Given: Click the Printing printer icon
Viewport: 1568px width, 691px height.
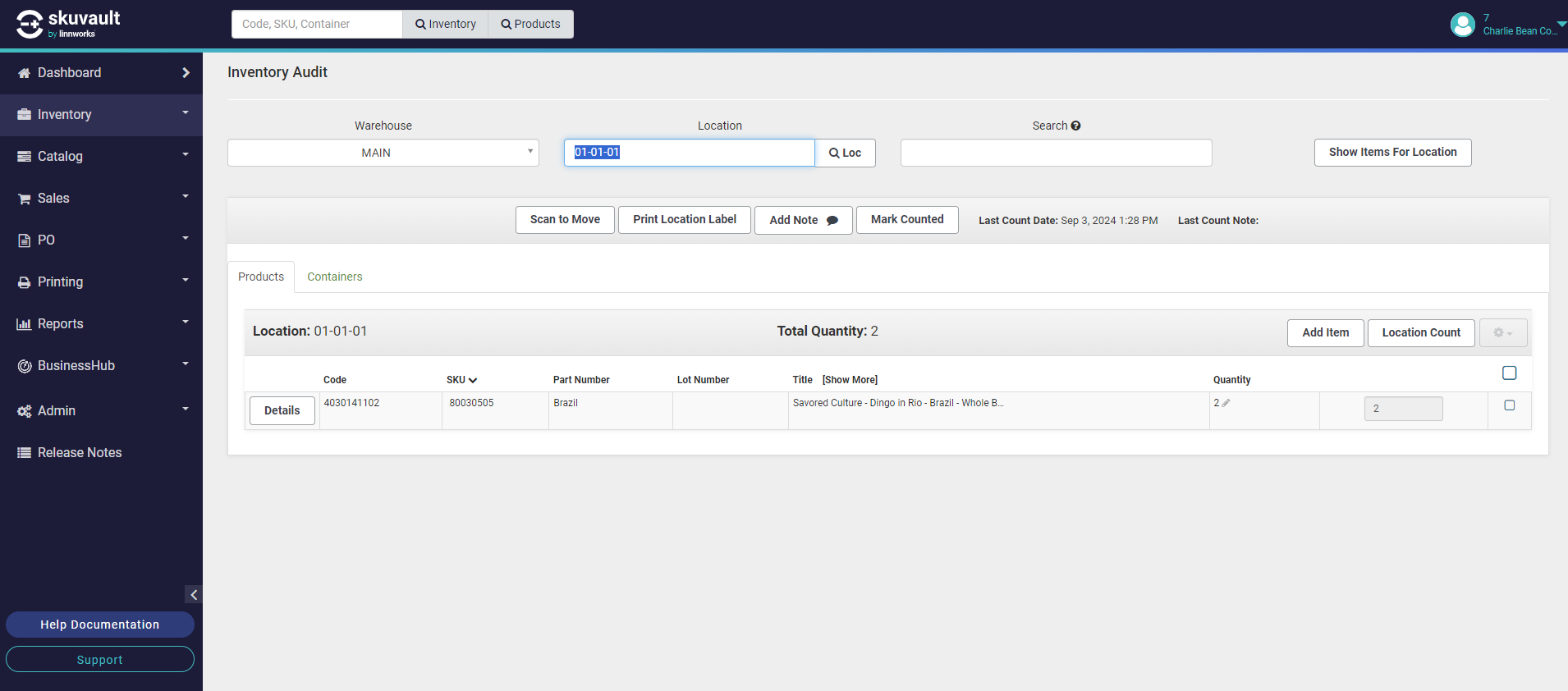Looking at the screenshot, I should click(24, 282).
